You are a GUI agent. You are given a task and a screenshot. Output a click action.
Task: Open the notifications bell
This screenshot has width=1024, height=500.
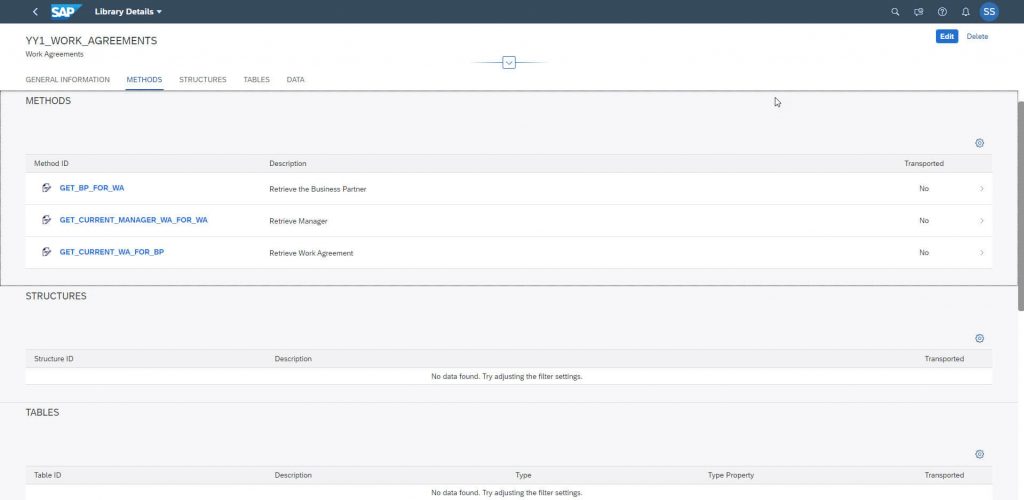click(x=966, y=12)
